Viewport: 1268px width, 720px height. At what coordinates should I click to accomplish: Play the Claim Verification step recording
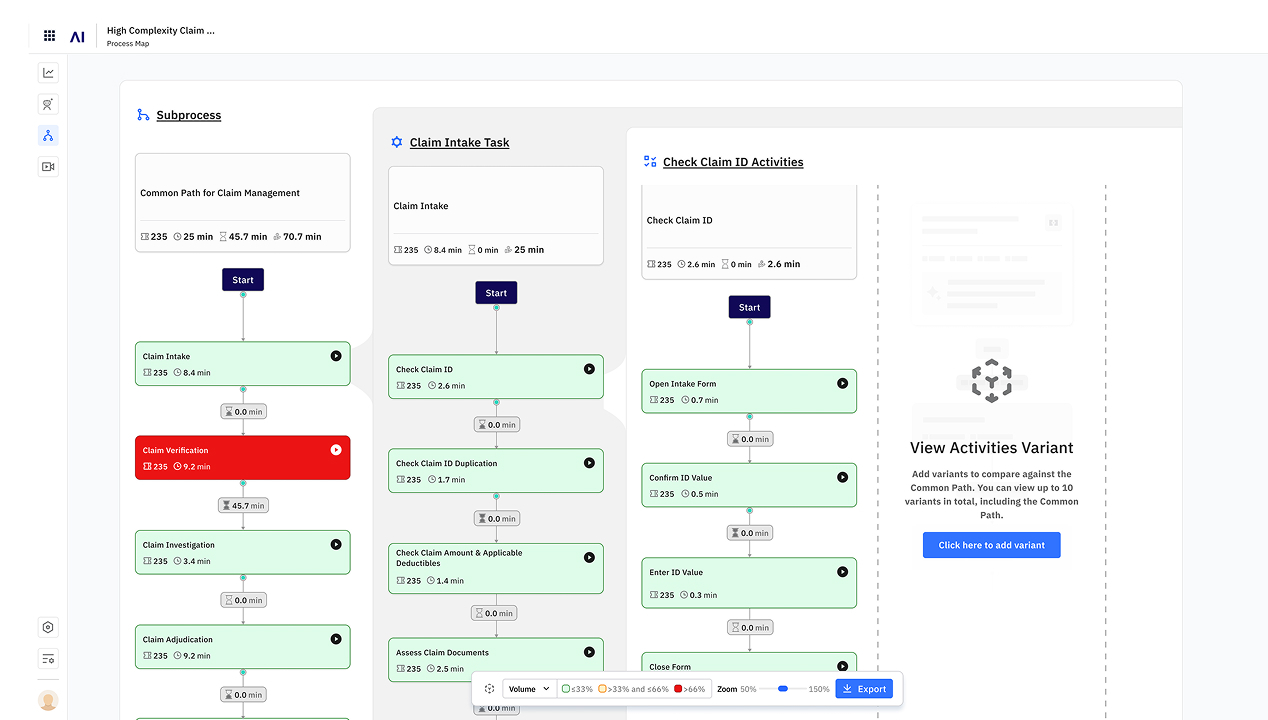[336, 450]
